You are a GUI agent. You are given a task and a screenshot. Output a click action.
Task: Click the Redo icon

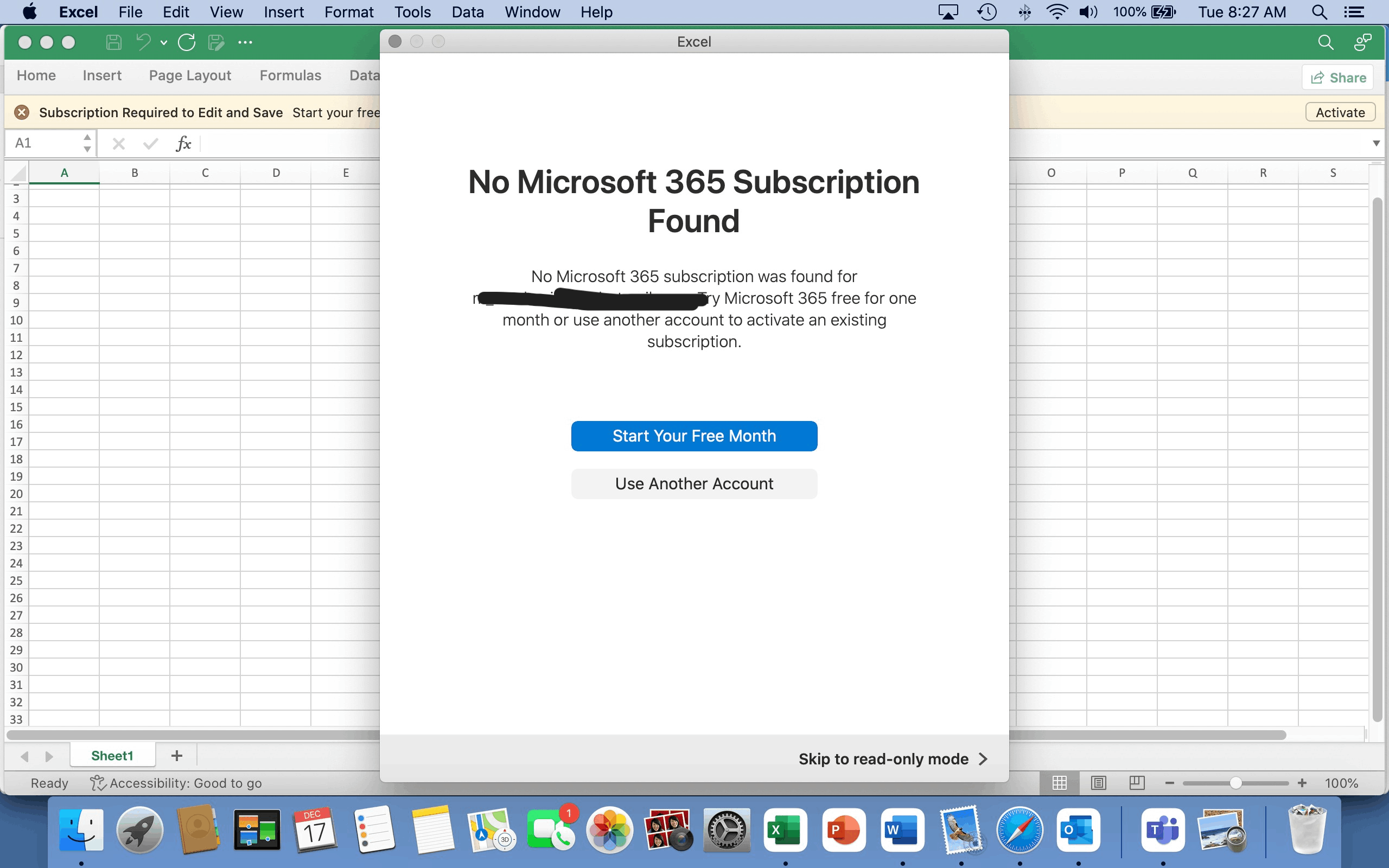187,42
